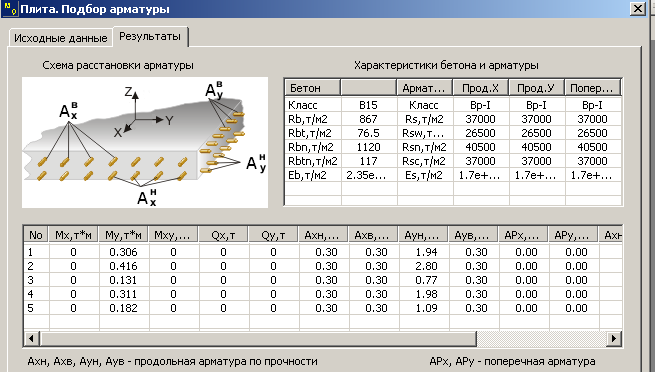Click the No column header

click(x=36, y=235)
